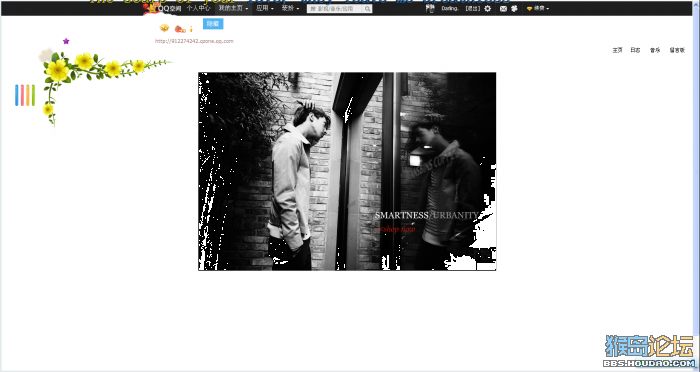Go to the 留言板 tab
The height and width of the screenshot is (372, 700).
pos(677,50)
